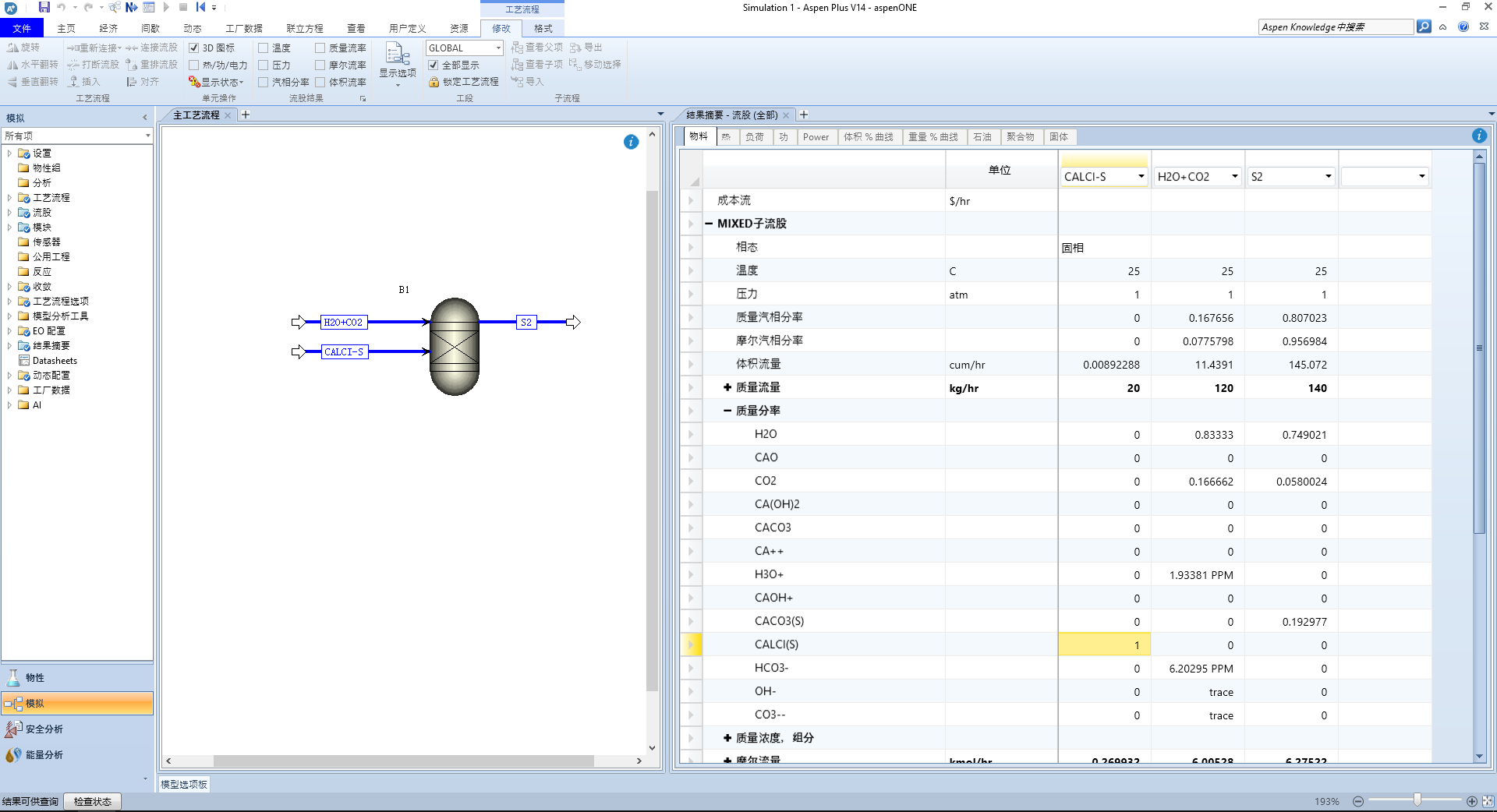Open the H2O+CO2 stream column dropdown
Viewport: 1497px width, 812px height.
1234,177
